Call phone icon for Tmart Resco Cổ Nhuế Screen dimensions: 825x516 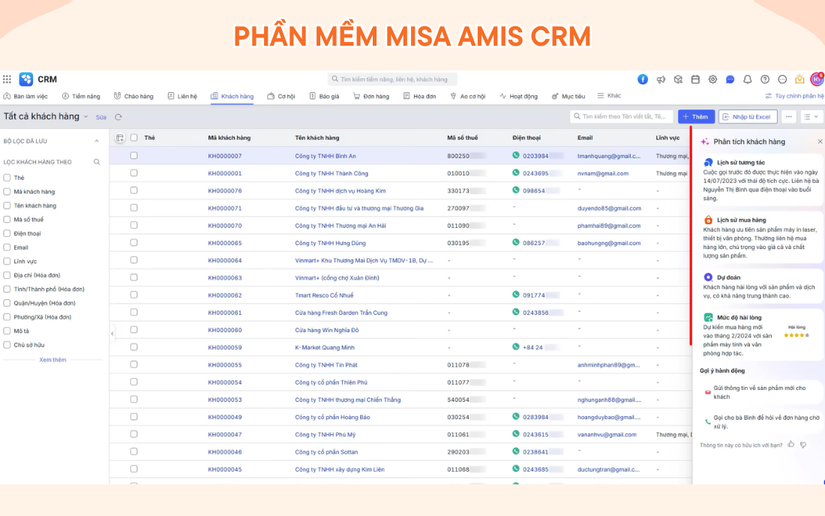click(x=516, y=295)
